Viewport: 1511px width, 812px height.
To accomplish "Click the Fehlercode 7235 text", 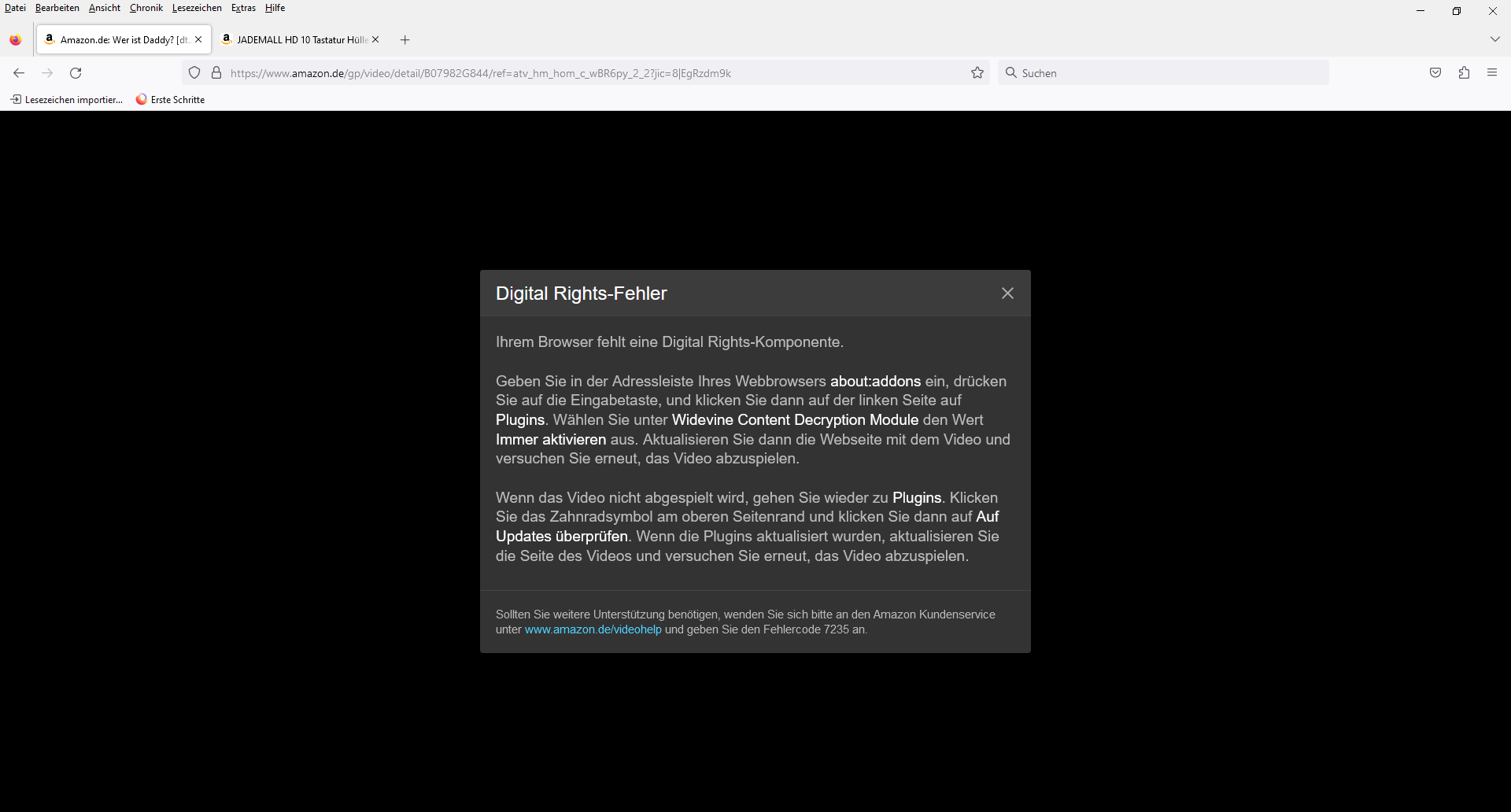I will (x=806, y=629).
